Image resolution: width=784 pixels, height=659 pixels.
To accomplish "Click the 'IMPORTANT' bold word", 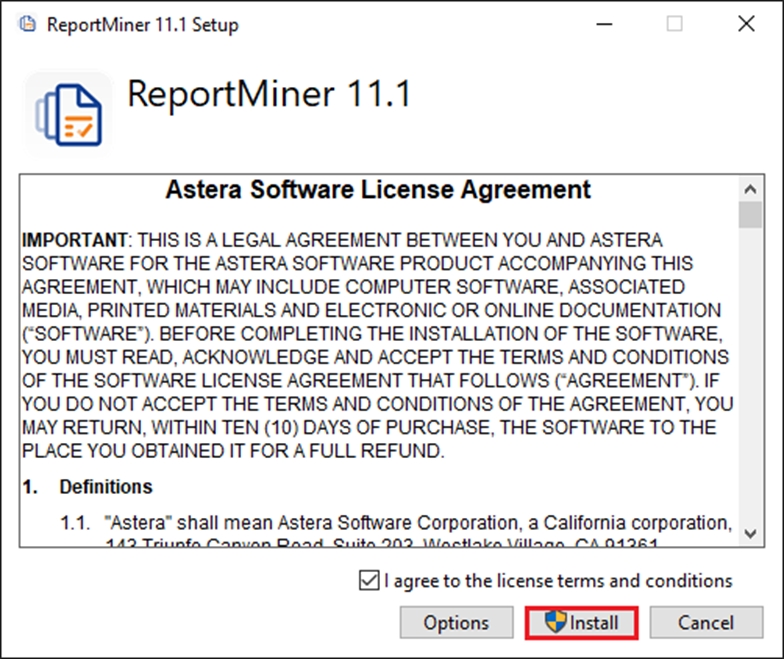I will click(74, 240).
